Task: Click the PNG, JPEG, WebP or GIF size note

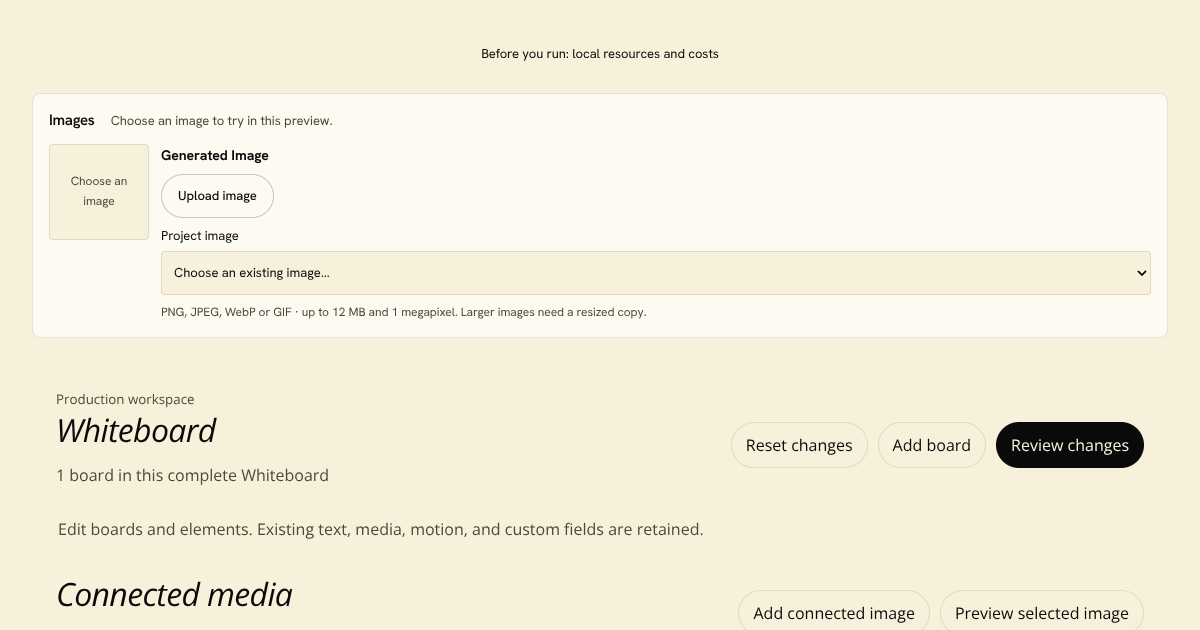Action: 404,312
